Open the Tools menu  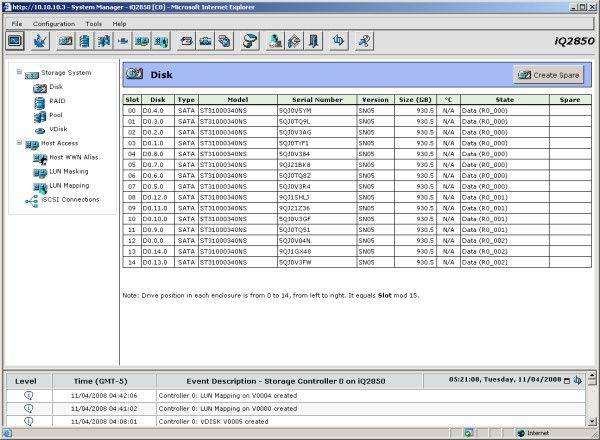(94, 24)
